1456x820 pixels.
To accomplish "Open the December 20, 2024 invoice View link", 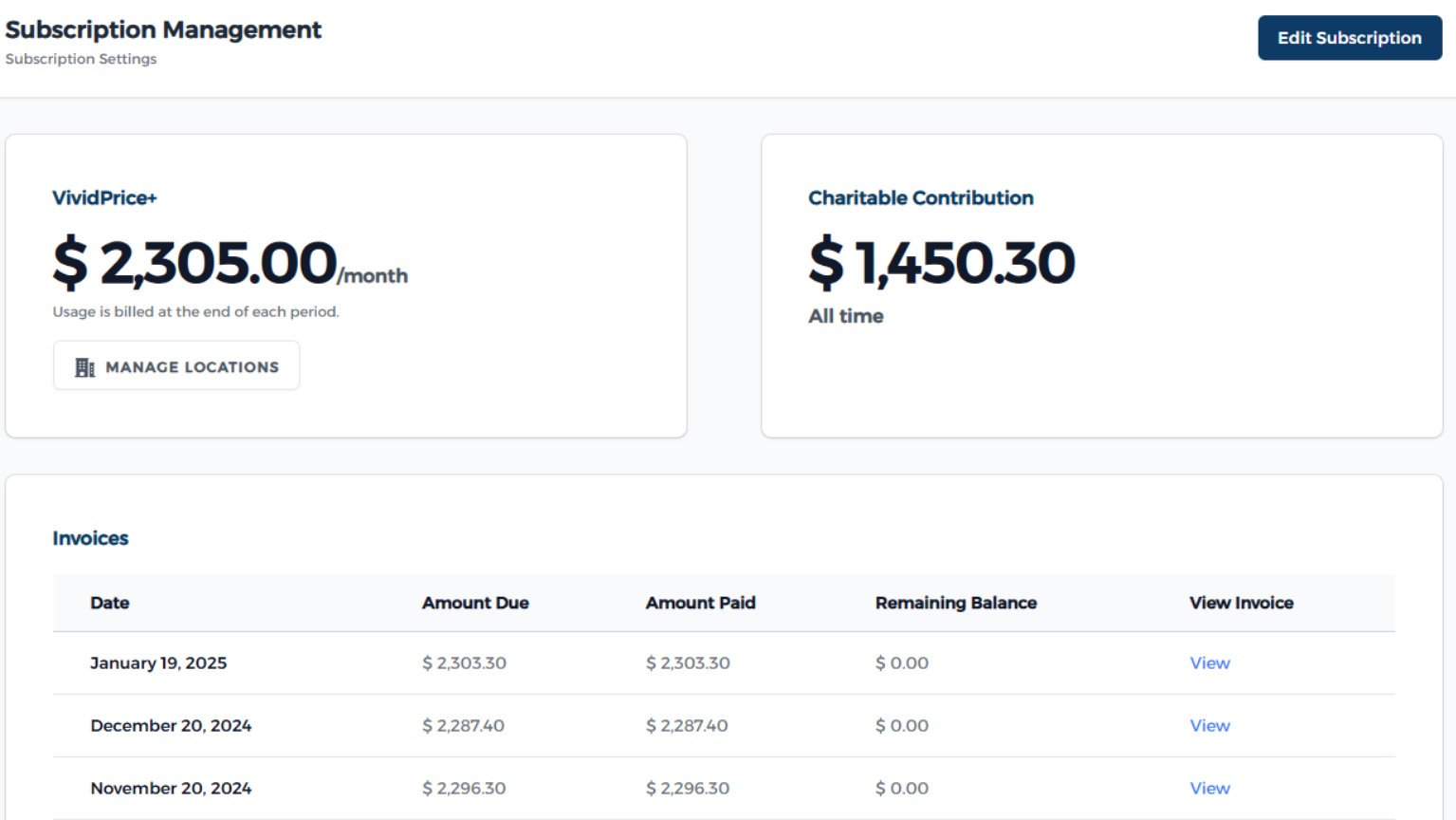I will (1209, 726).
